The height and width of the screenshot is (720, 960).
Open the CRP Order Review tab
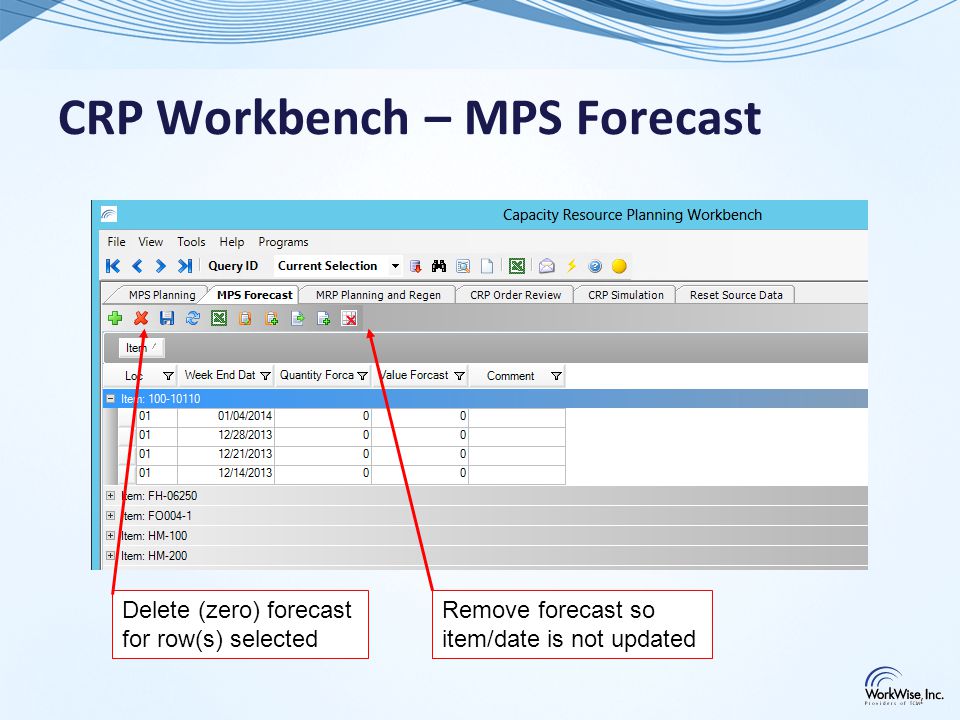[x=516, y=294]
